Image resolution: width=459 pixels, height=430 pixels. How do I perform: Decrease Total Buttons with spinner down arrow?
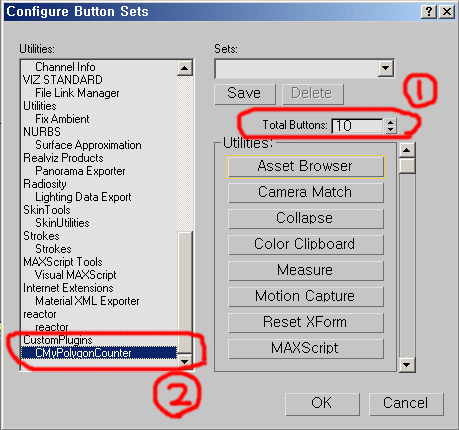[391, 130]
